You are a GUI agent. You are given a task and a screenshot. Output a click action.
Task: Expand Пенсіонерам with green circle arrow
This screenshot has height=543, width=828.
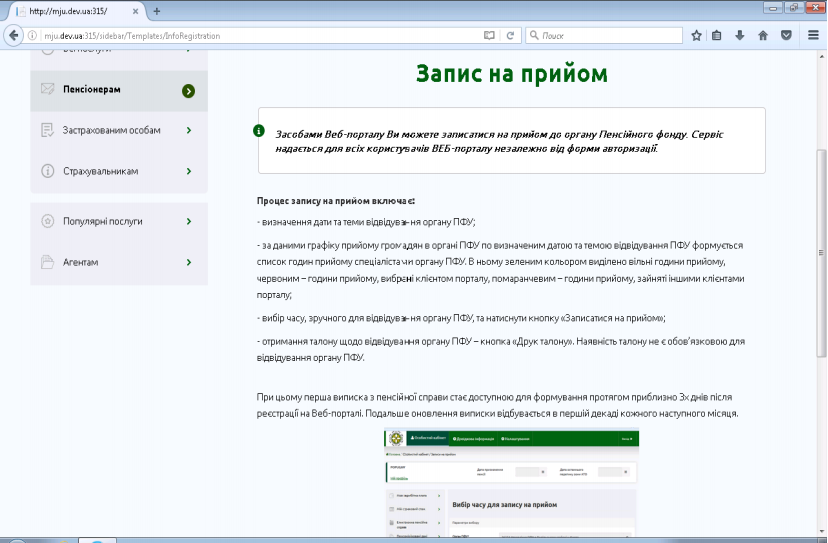point(189,91)
